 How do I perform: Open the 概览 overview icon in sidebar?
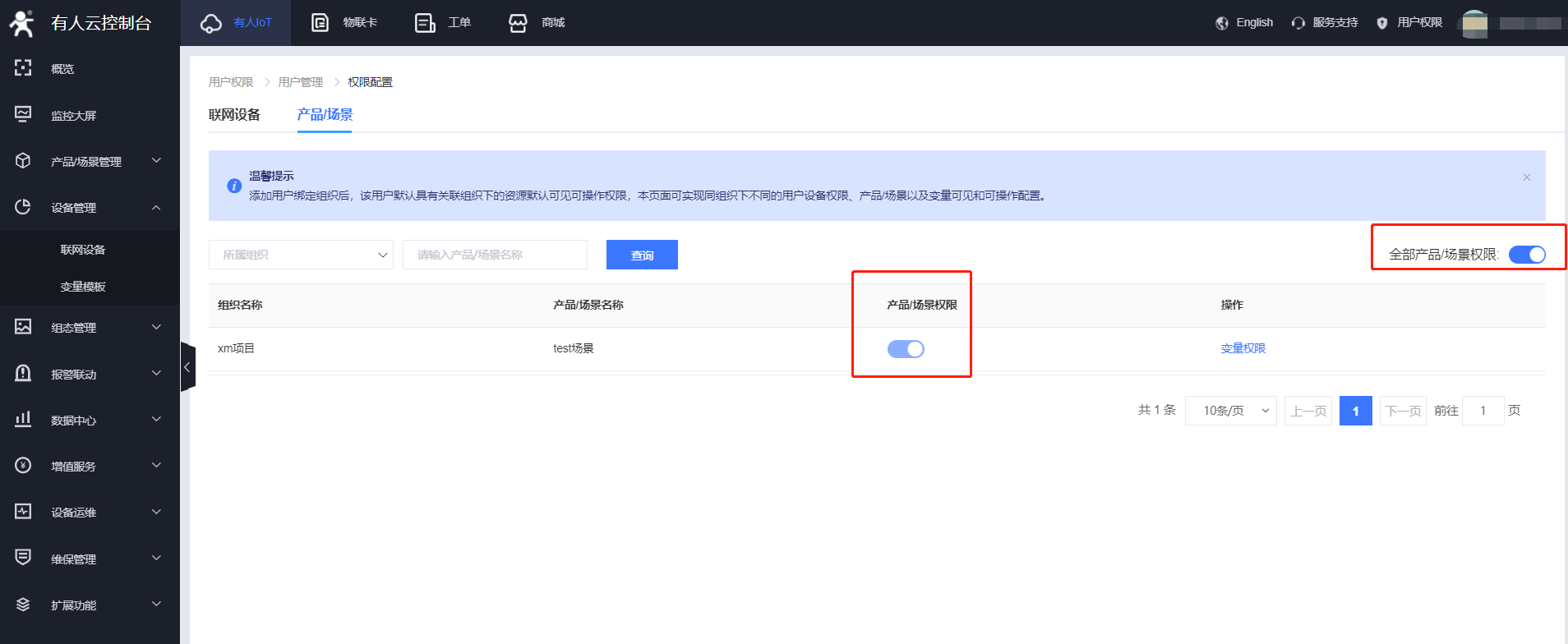(23, 68)
